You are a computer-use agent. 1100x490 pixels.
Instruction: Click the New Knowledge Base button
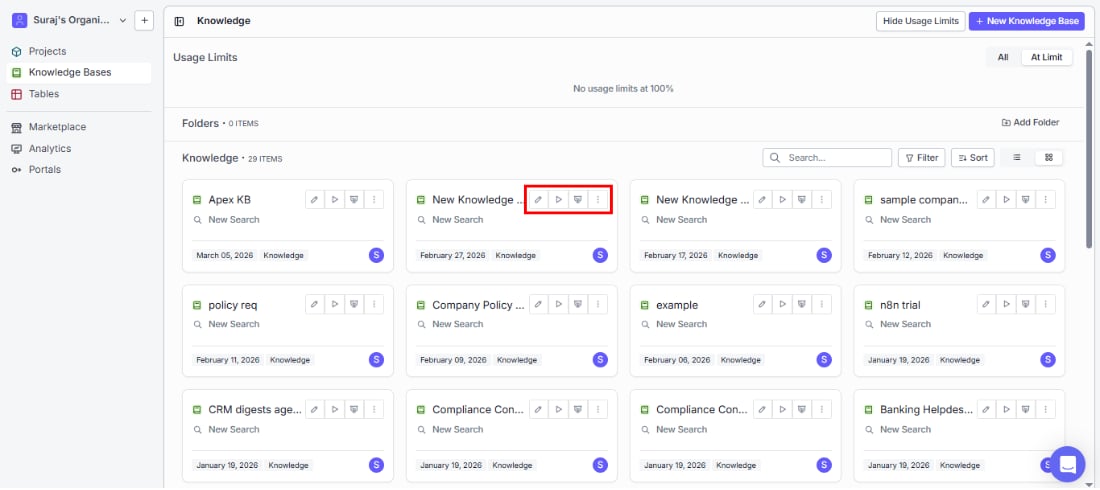pyautogui.click(x=1026, y=21)
